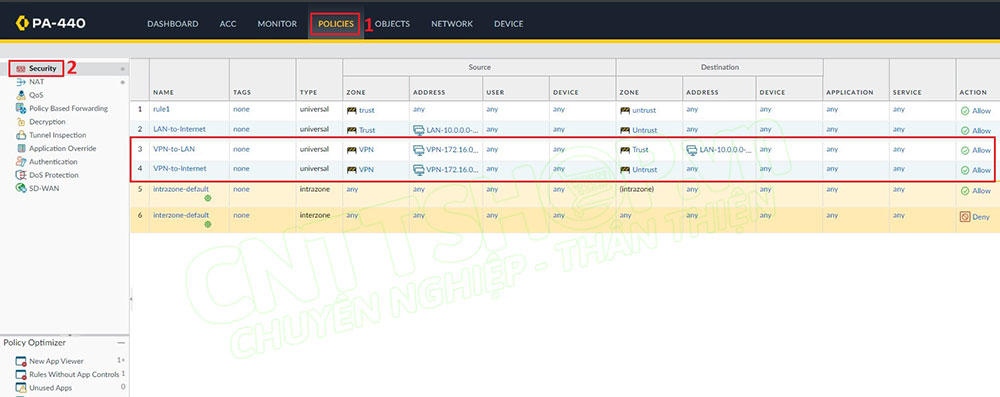Image resolution: width=1000 pixels, height=397 pixels.
Task: Click the Authentication icon
Action: coord(20,161)
